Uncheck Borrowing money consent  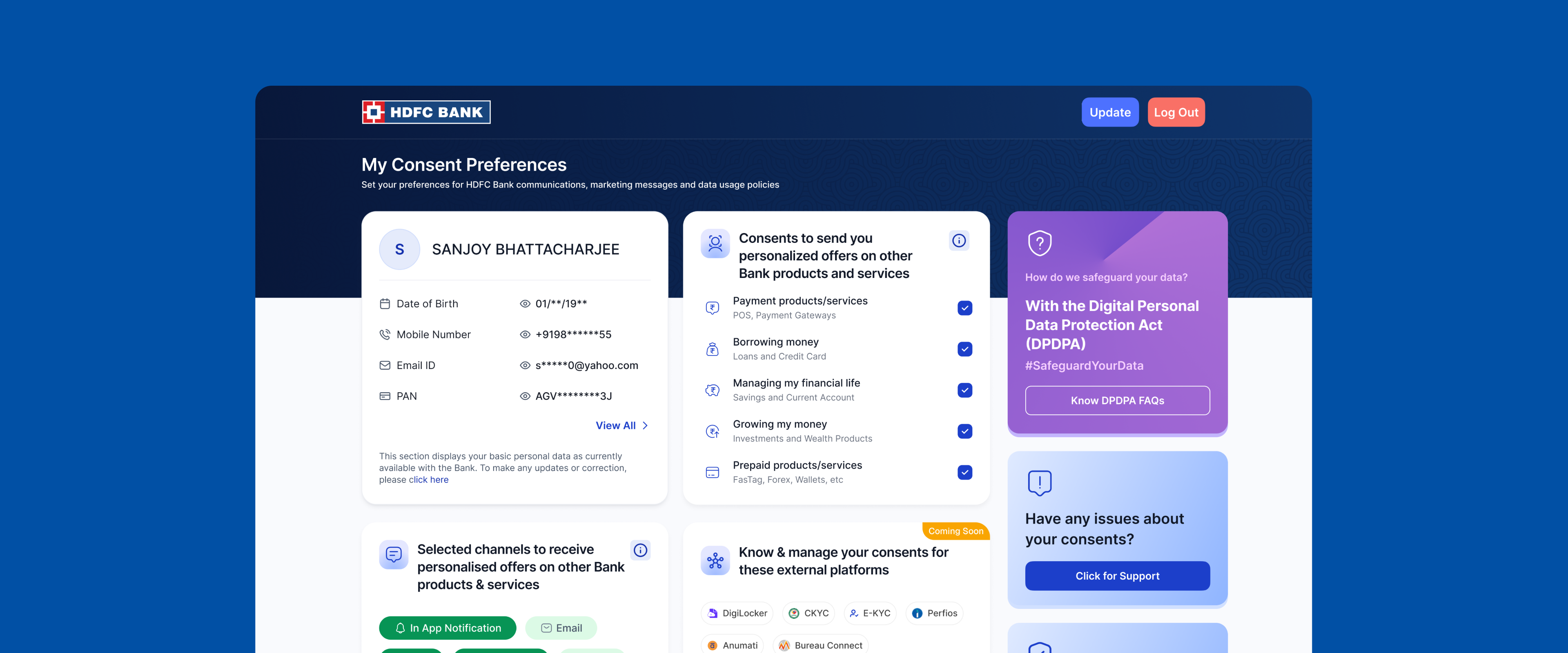[965, 349]
